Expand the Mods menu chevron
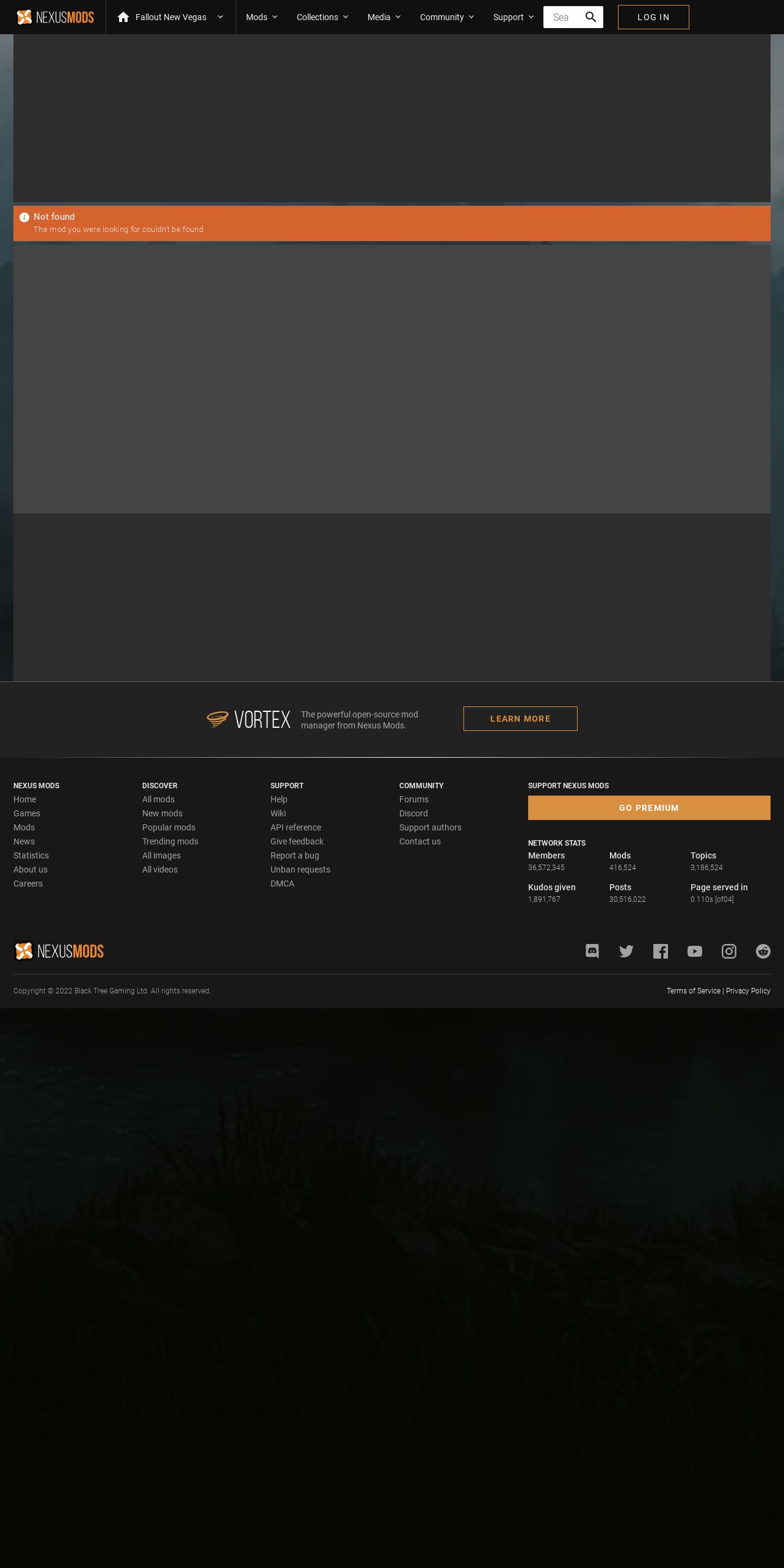Viewport: 784px width, 1568px height. (275, 17)
